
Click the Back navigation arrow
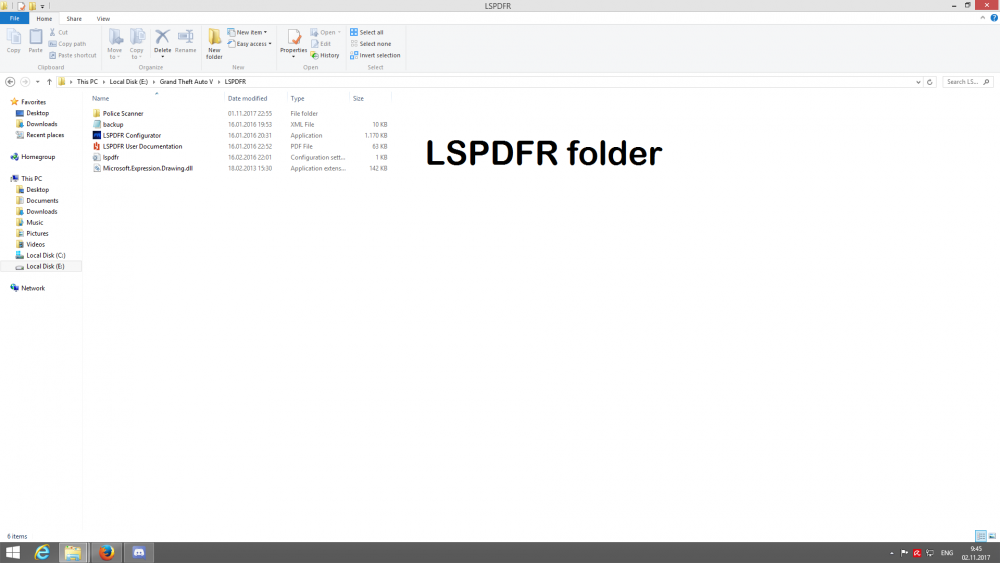tap(10, 82)
